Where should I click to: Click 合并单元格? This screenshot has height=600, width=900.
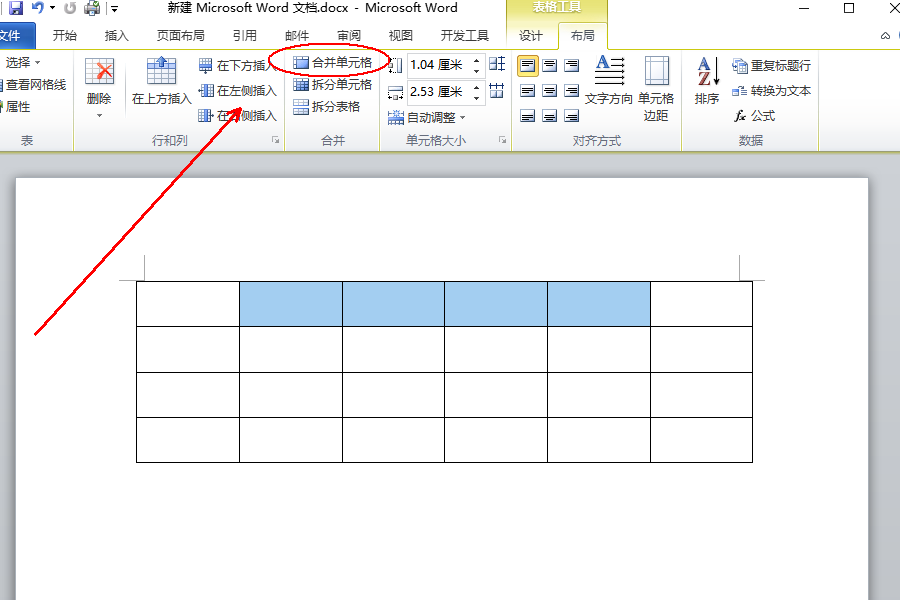333,62
